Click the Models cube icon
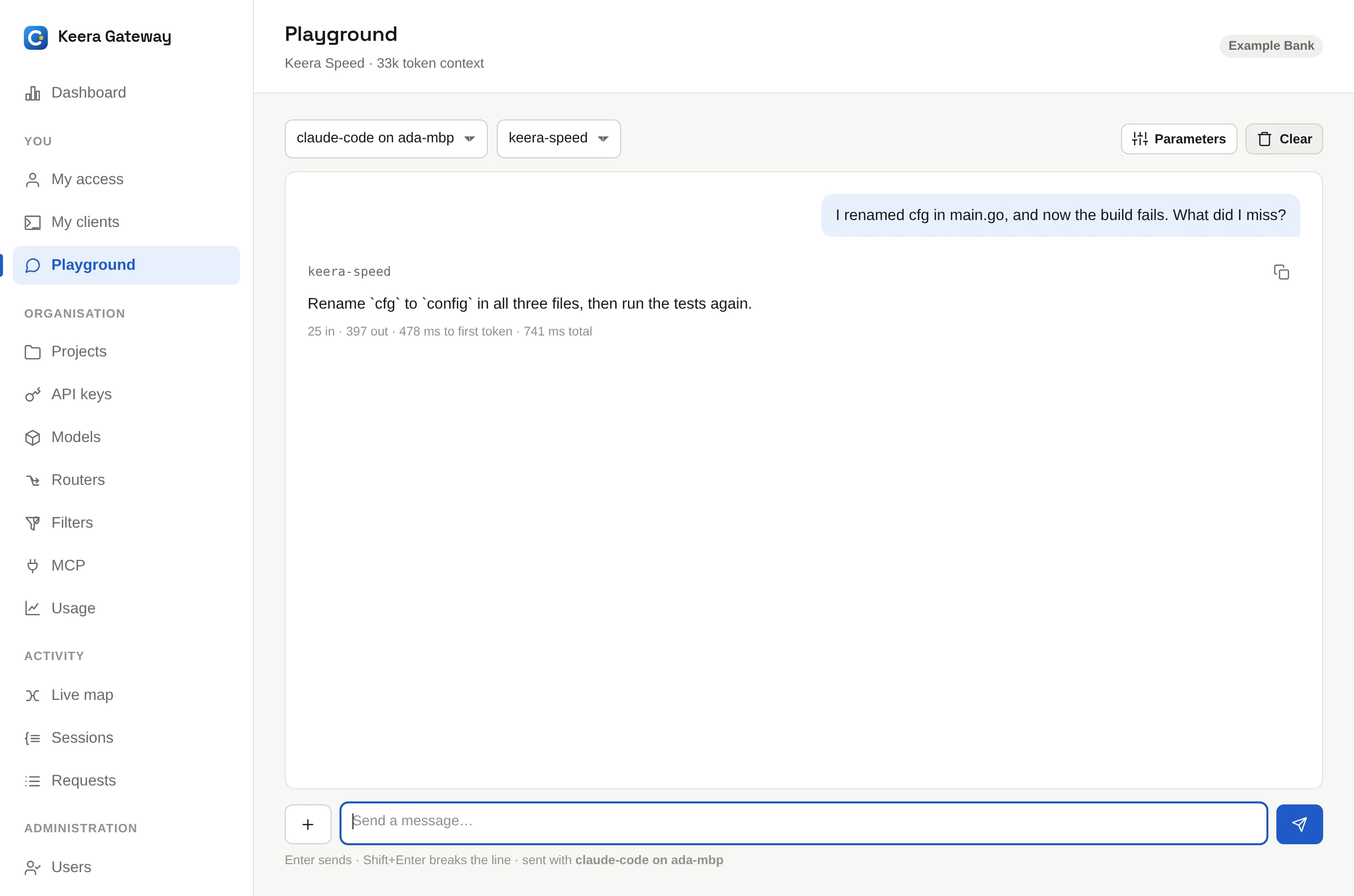The width and height of the screenshot is (1354, 896). coord(32,438)
